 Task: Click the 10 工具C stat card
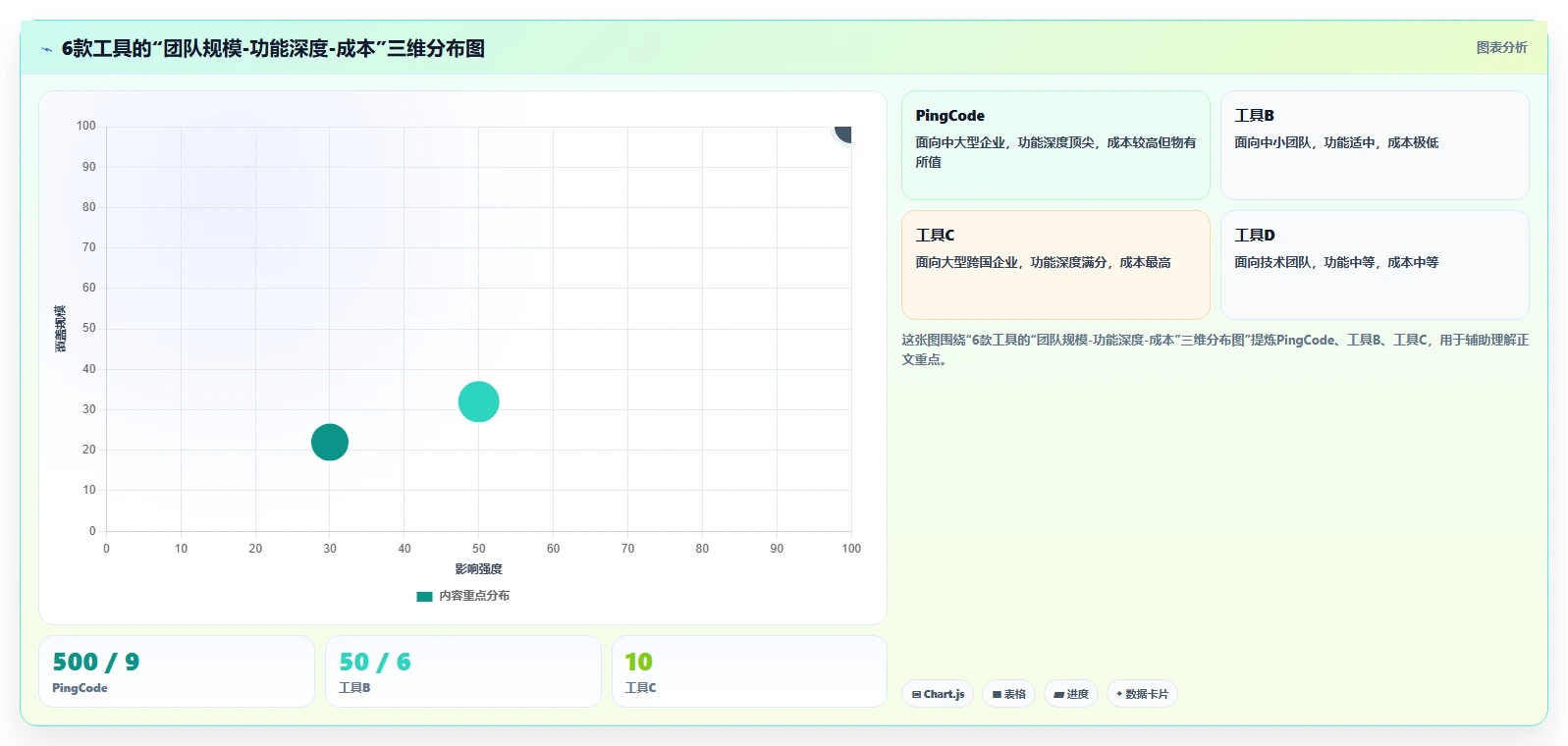click(x=749, y=671)
